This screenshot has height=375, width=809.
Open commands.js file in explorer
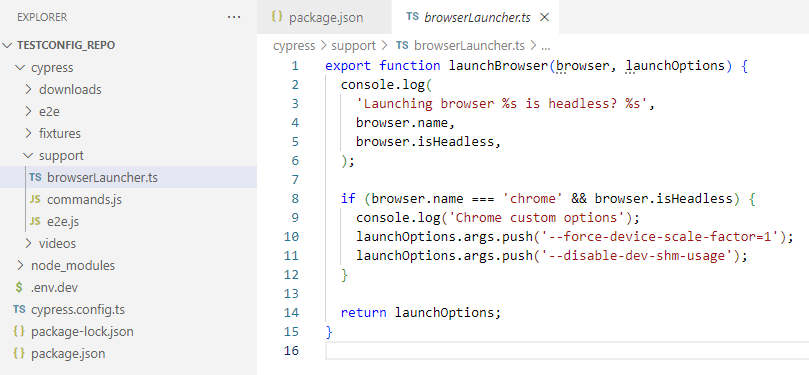[x=128, y=200]
